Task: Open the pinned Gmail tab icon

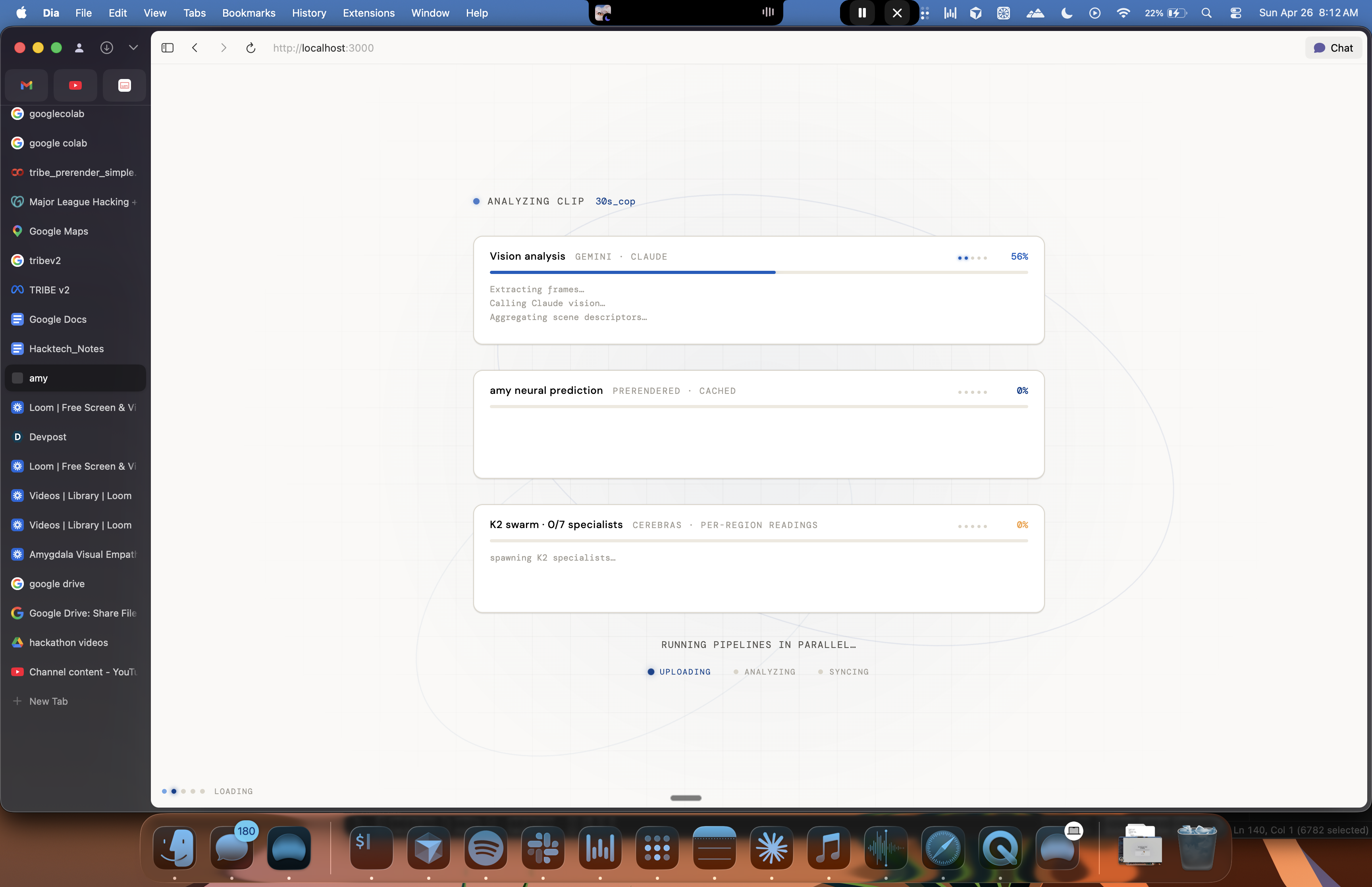Action: pyautogui.click(x=27, y=85)
